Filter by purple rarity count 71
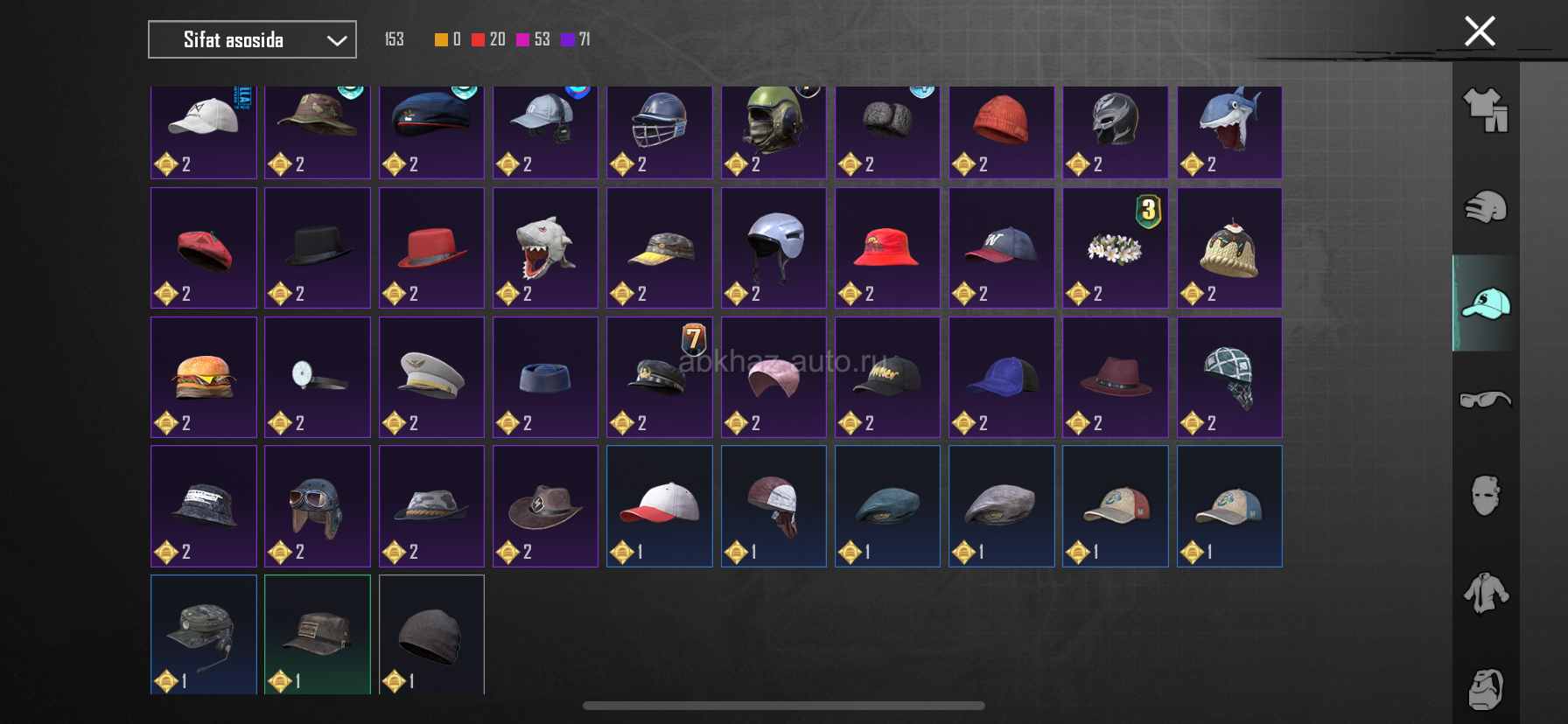The image size is (1568, 724). (576, 39)
